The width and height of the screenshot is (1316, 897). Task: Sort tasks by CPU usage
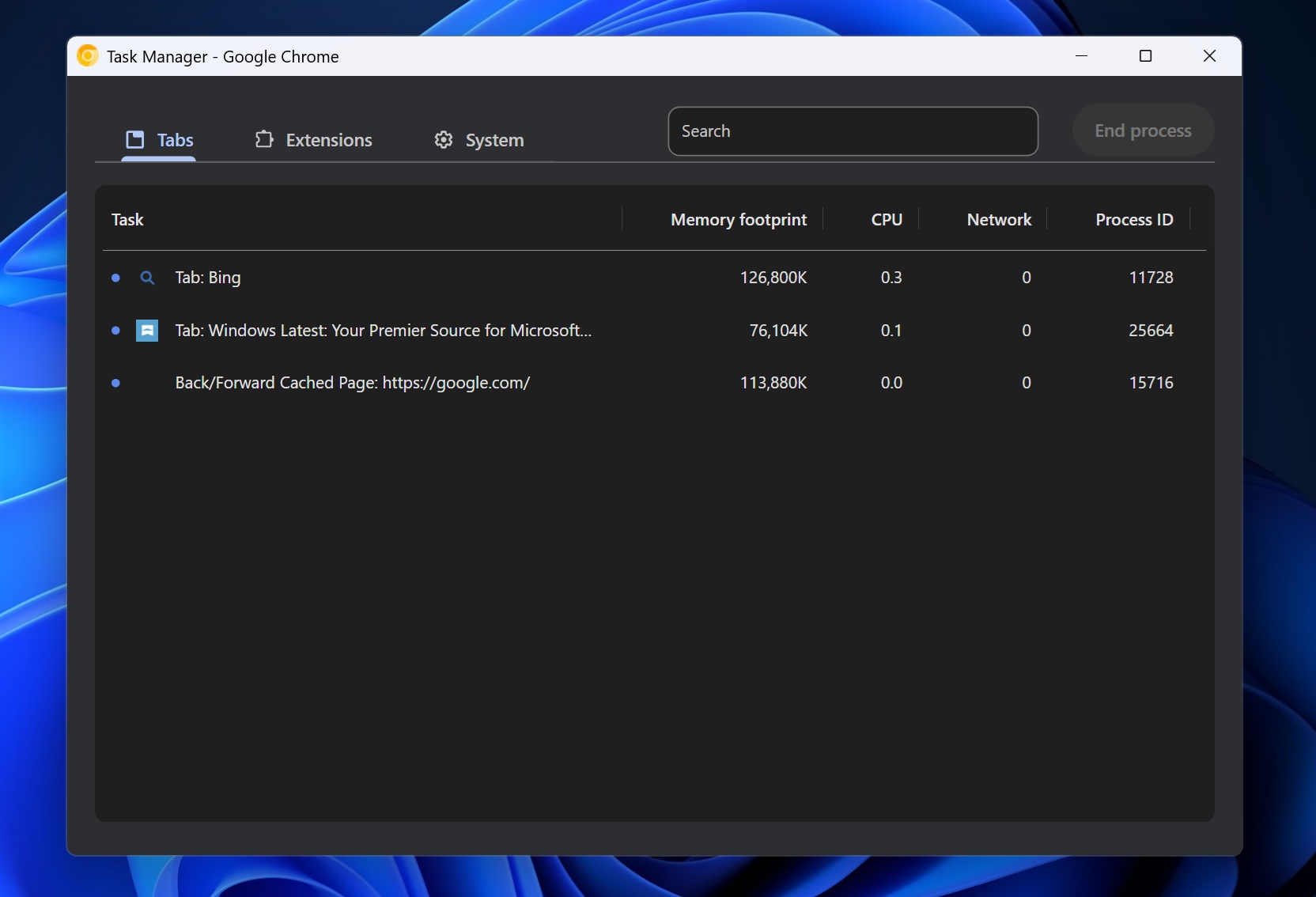885,219
